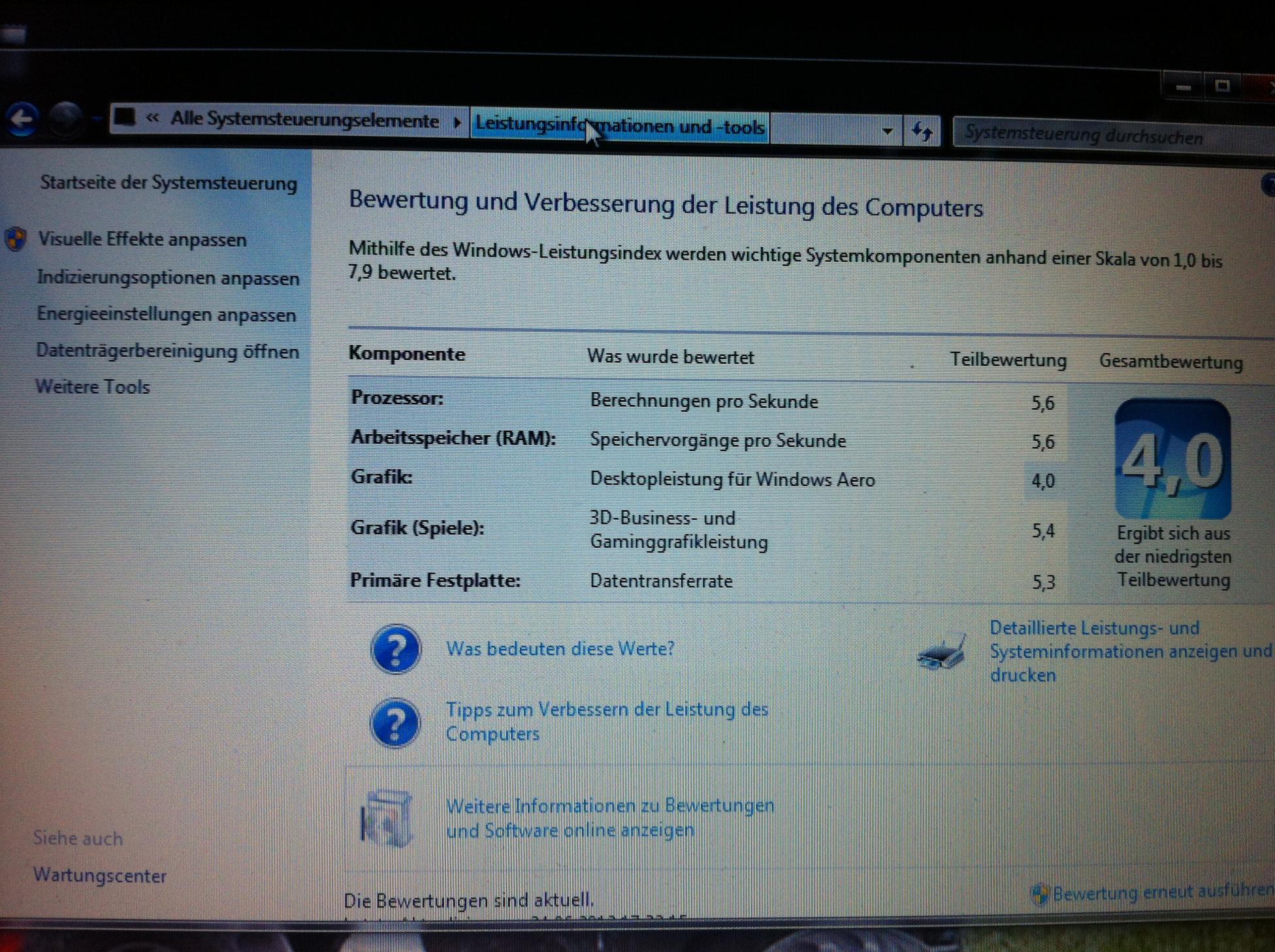Expand the breadcrumb arrow after 'Alle Systemsteuerungselemente'
1275x952 pixels.
(457, 123)
